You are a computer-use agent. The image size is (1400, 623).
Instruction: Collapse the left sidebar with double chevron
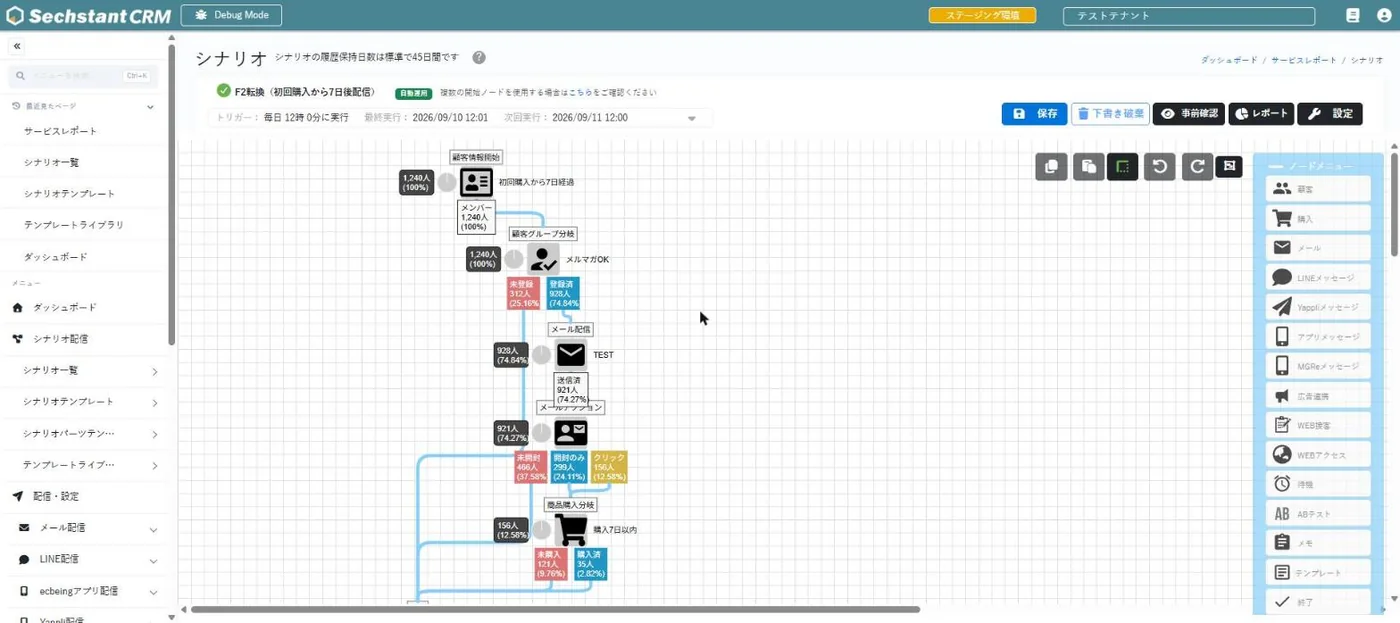[17, 46]
